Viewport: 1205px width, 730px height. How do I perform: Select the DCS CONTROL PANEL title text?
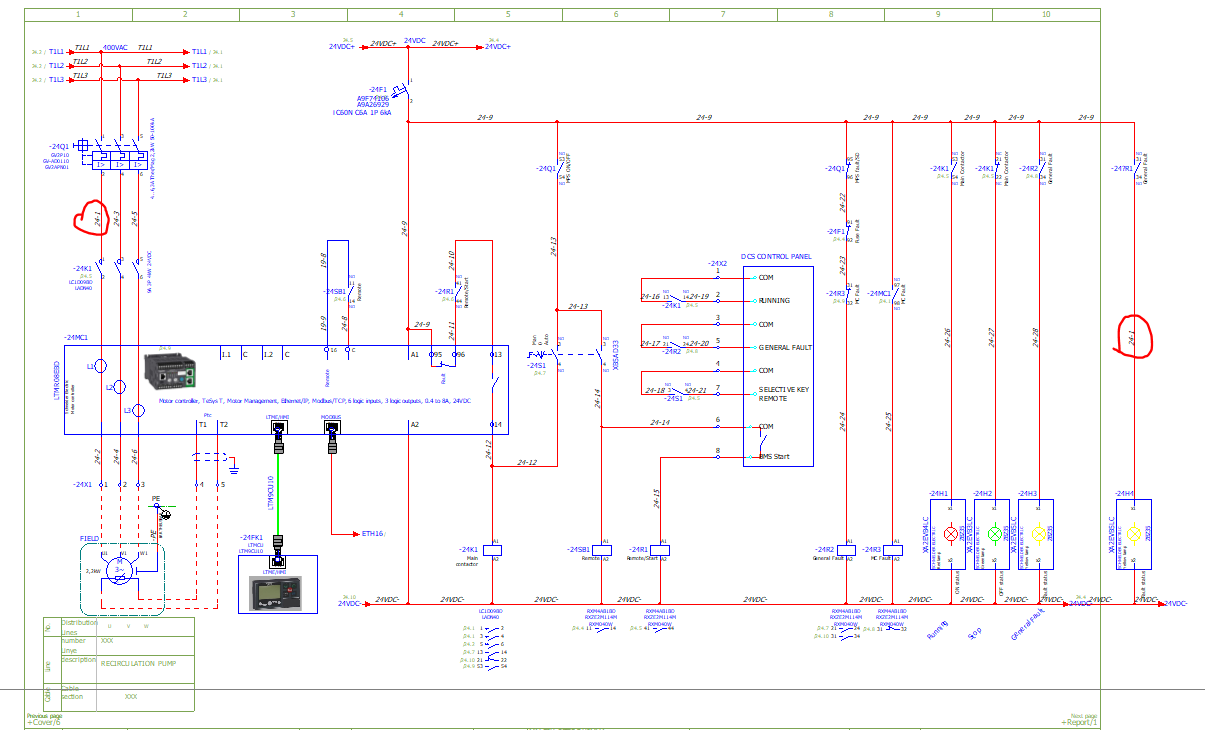(x=776, y=256)
